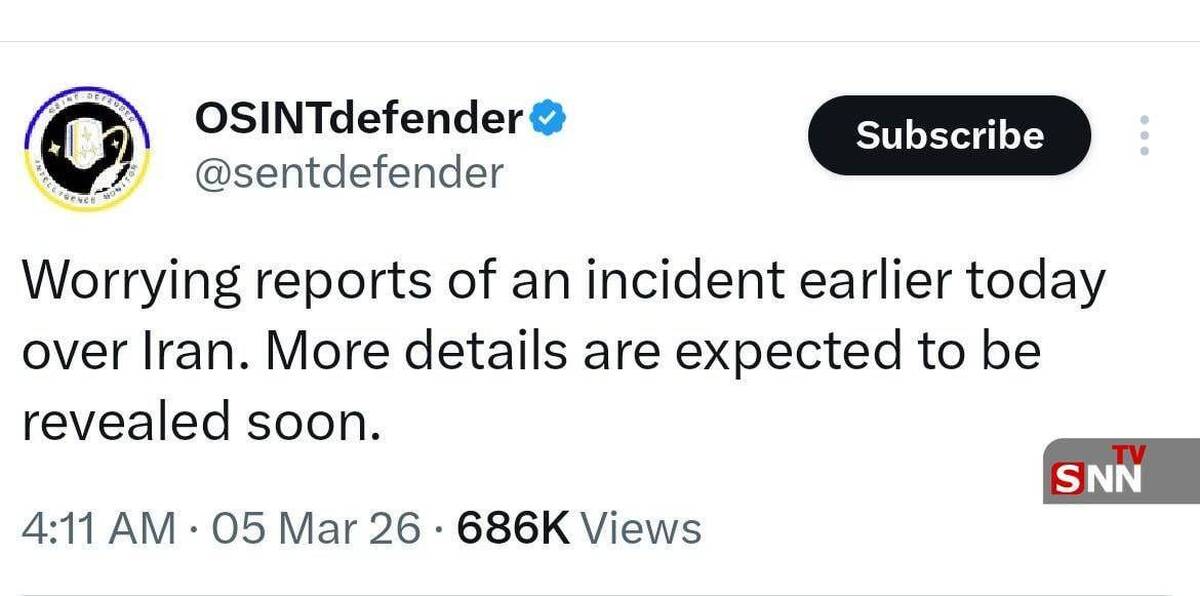
Task: Click the @sentdefender handle
Action: pos(348,173)
